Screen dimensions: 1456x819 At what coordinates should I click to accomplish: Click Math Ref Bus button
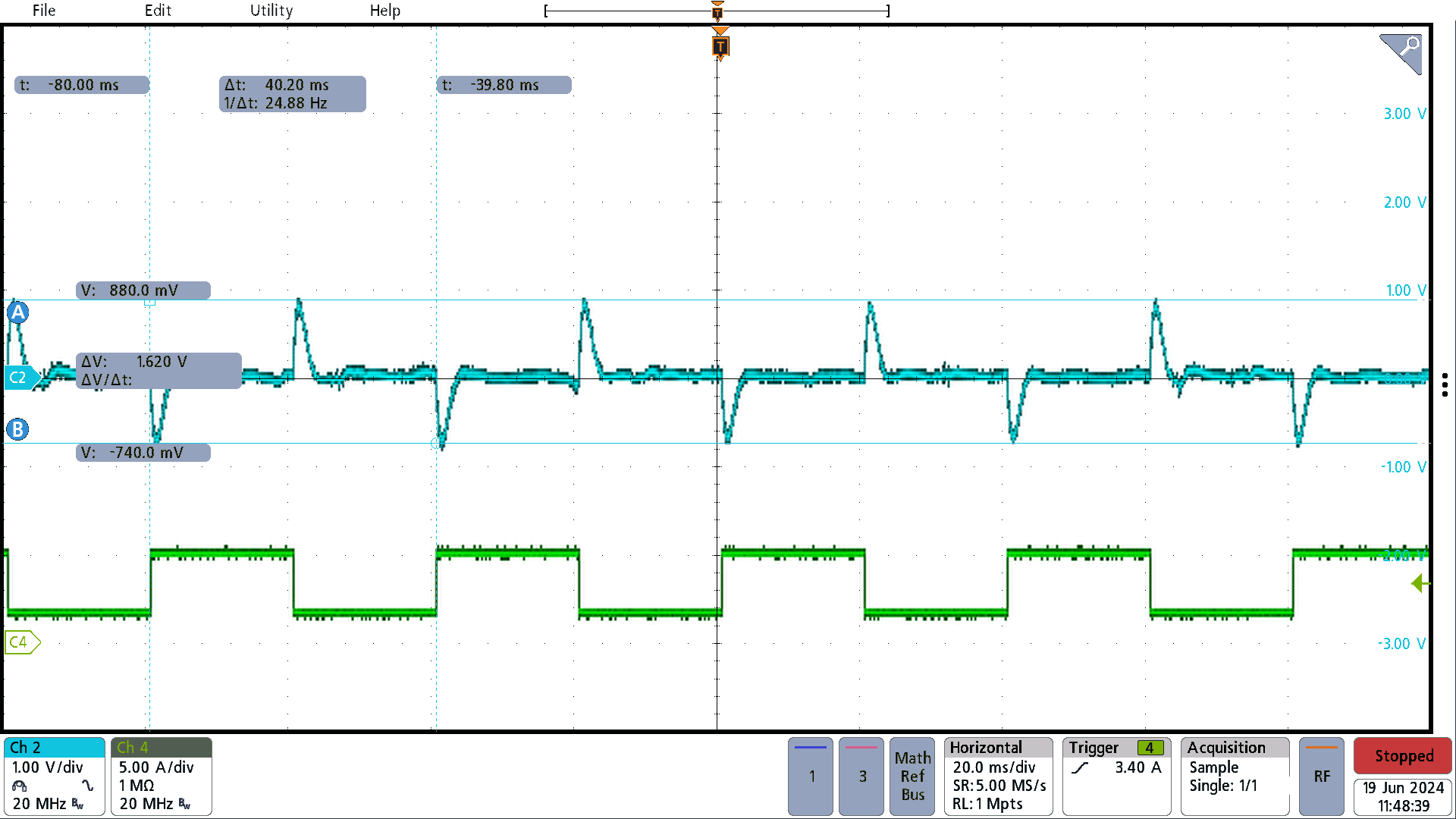click(x=912, y=776)
